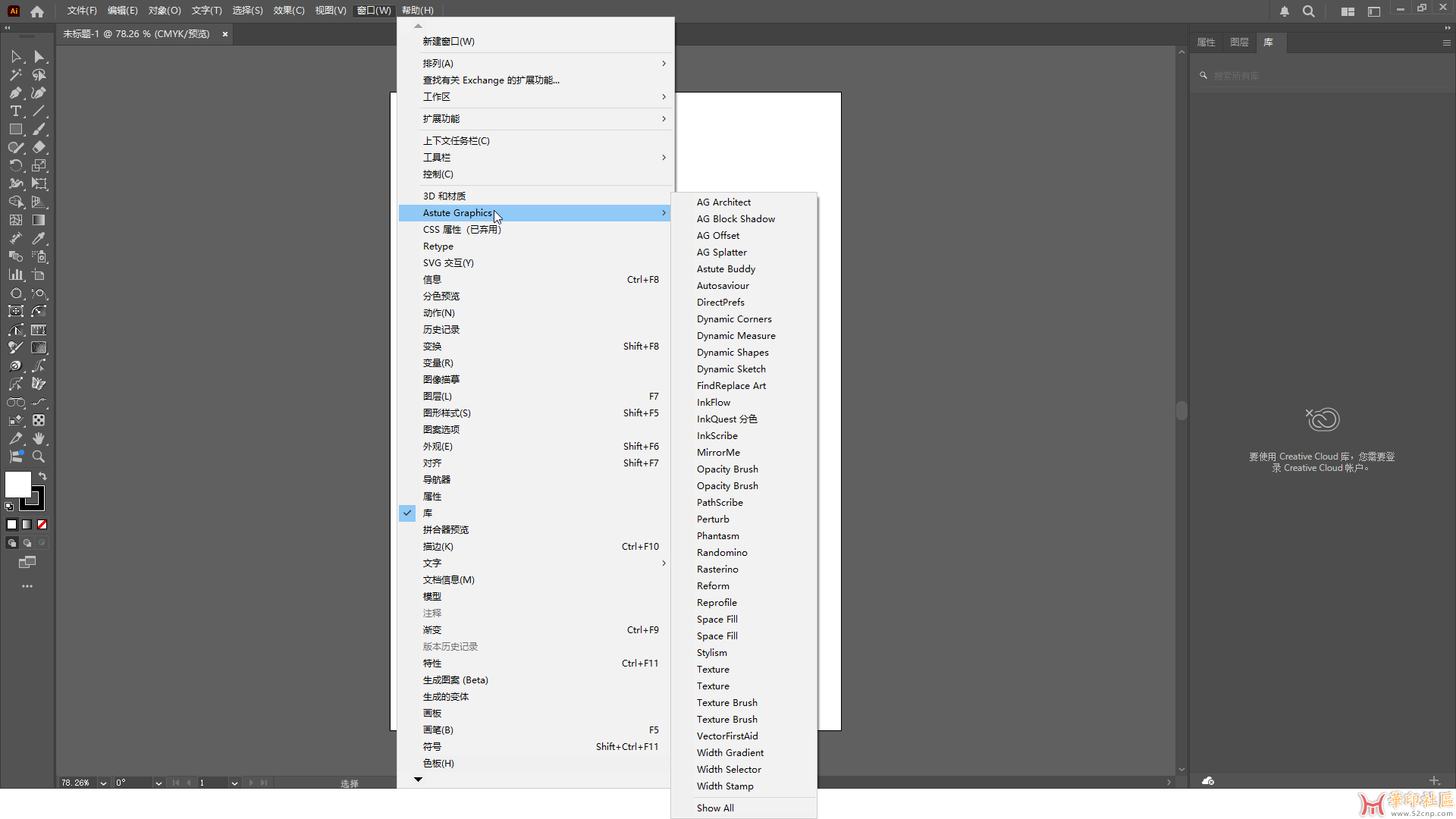
Task: Expand 排列(A) submenu
Action: (535, 64)
